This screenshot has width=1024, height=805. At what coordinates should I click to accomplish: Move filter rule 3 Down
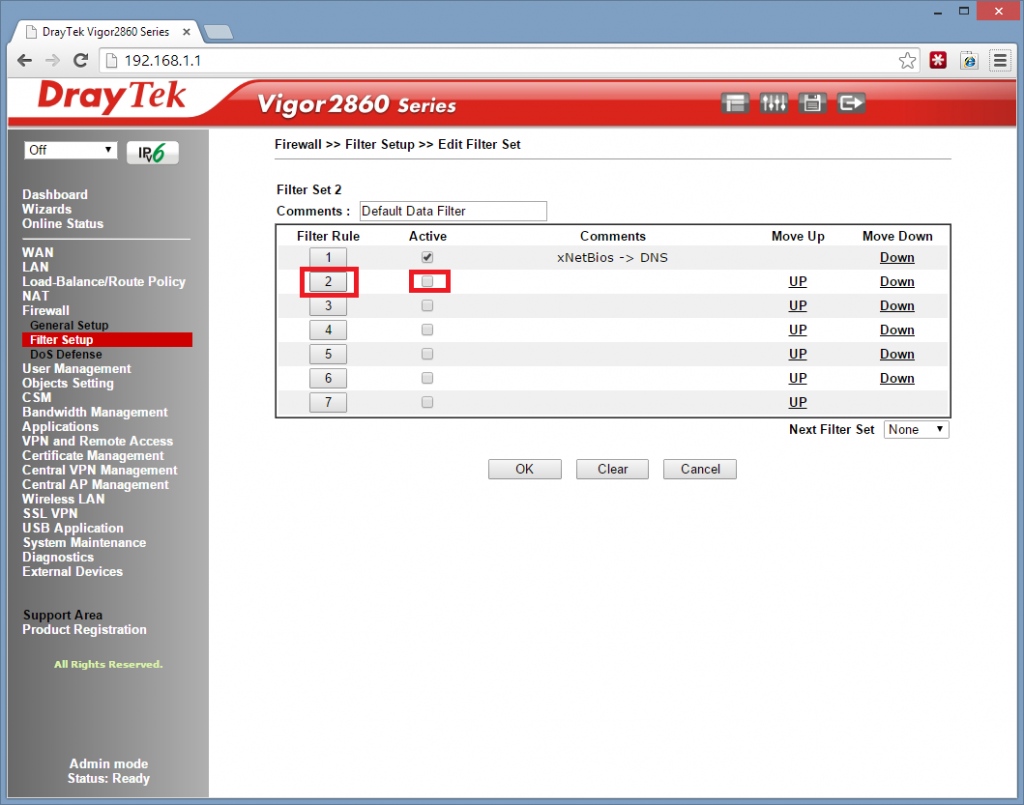click(897, 306)
